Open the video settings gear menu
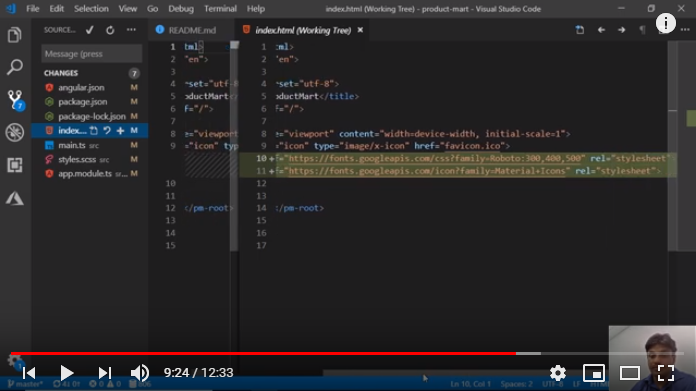Screen dimensions: 696x391 click(558, 373)
